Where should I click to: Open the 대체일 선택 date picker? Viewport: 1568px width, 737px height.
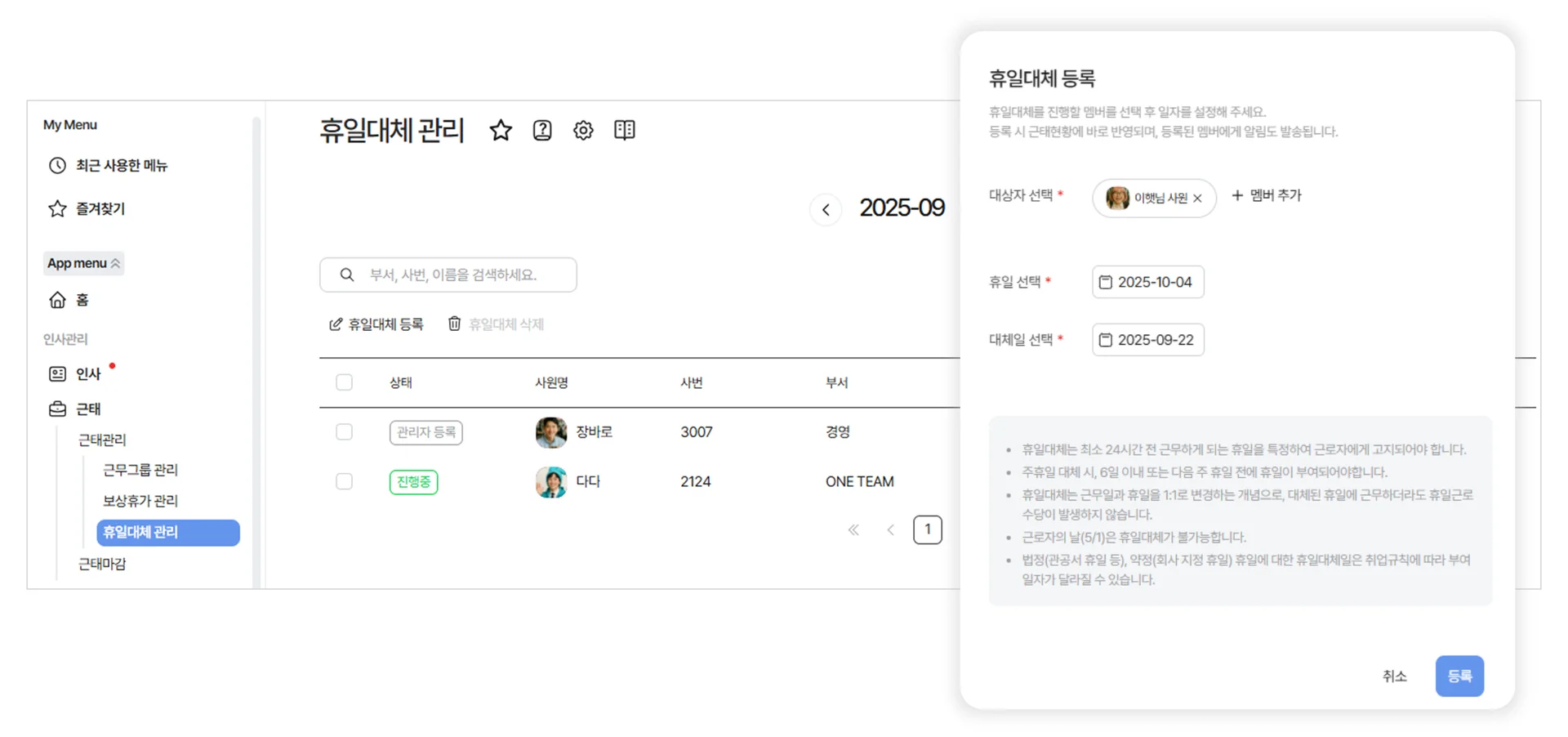coord(1147,339)
